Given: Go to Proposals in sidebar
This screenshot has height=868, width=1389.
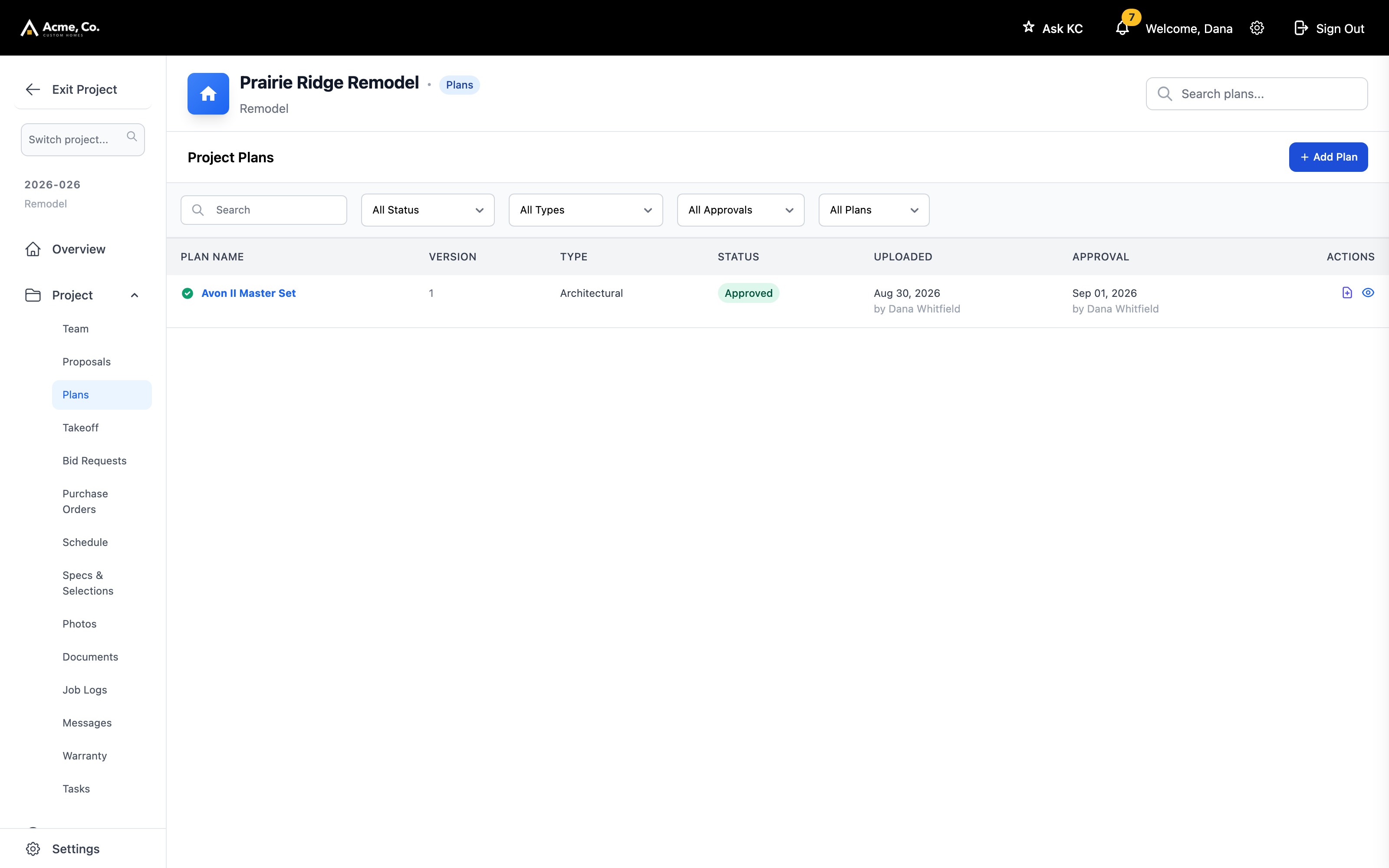Looking at the screenshot, I should click(x=87, y=362).
